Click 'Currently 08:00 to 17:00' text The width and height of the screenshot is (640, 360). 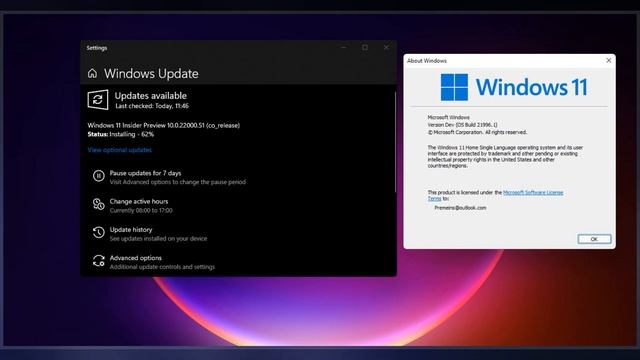pyautogui.click(x=141, y=211)
